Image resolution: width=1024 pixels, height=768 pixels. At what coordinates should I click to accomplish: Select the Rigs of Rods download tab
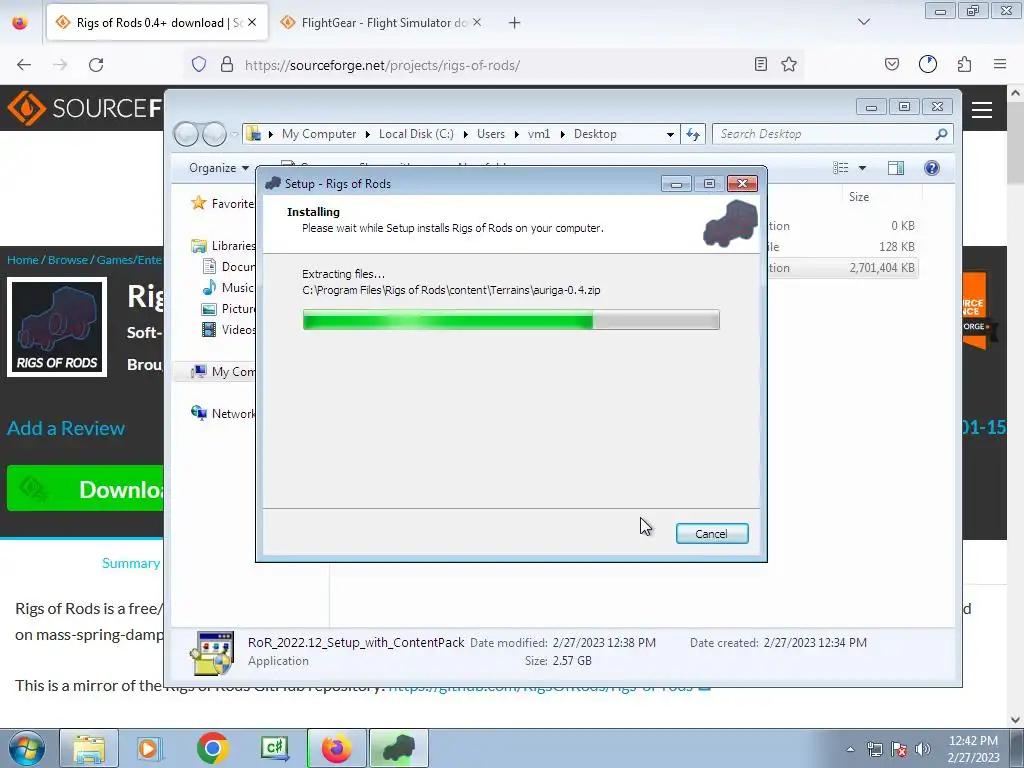tap(157, 23)
